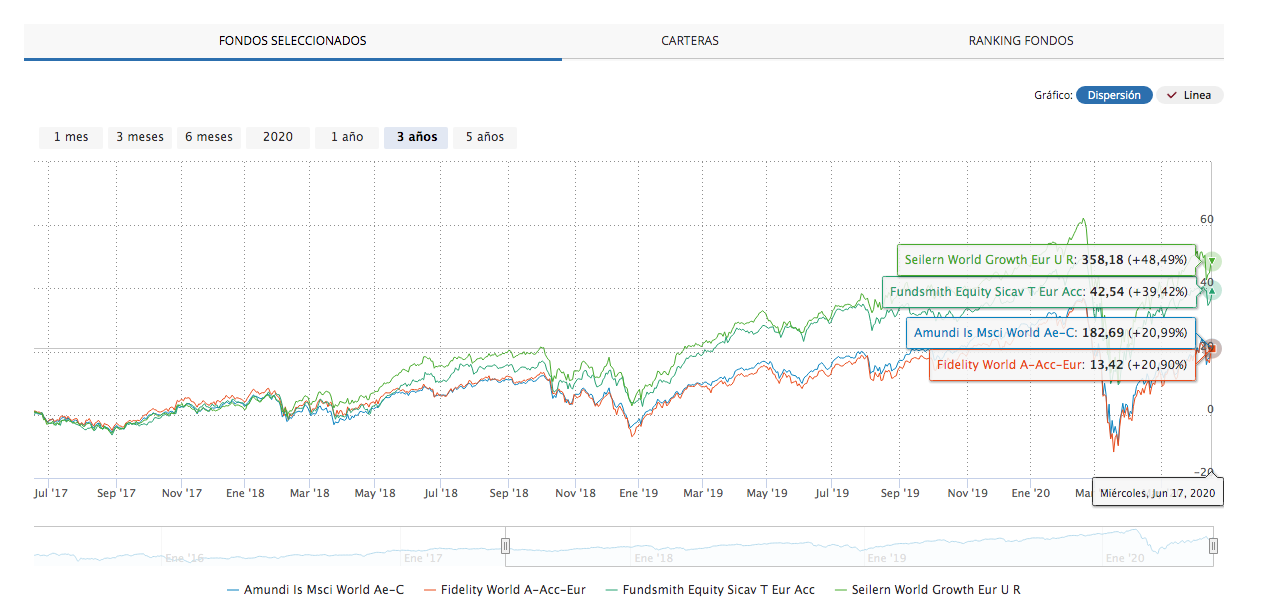1277x612 pixels.
Task: Click the Jul '17 axis label
Action: pos(51,493)
